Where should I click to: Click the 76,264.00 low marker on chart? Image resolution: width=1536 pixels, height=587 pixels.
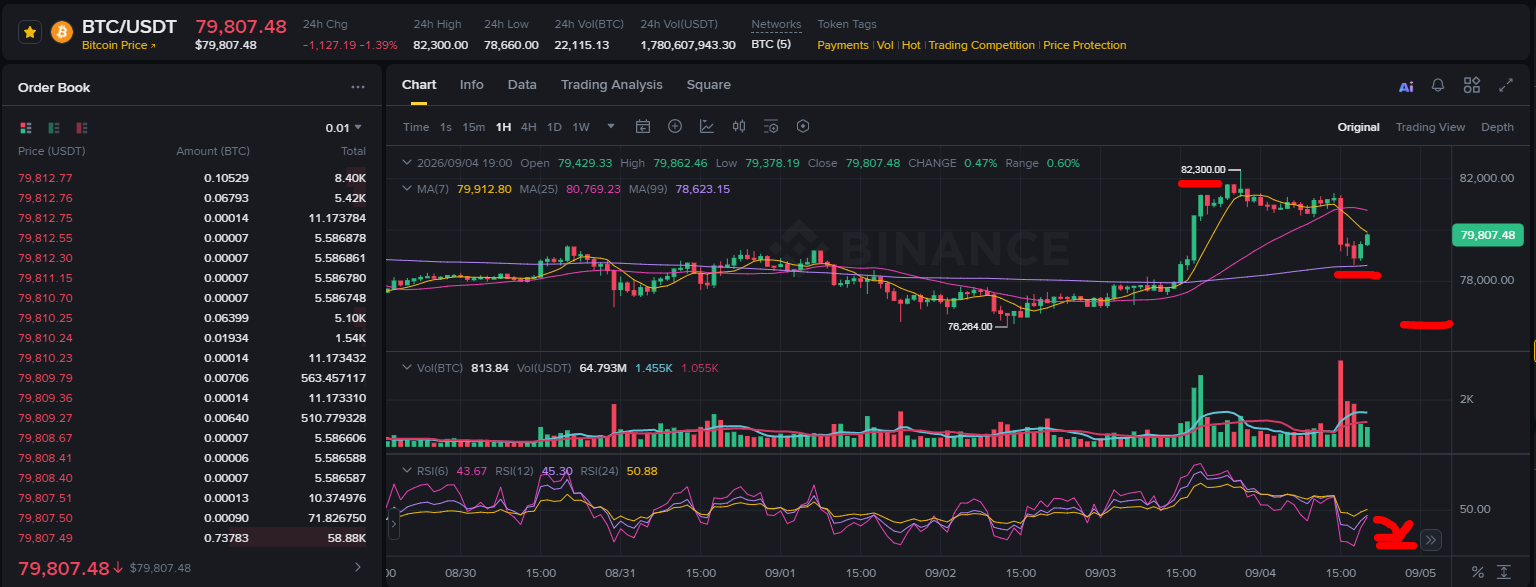pos(970,326)
